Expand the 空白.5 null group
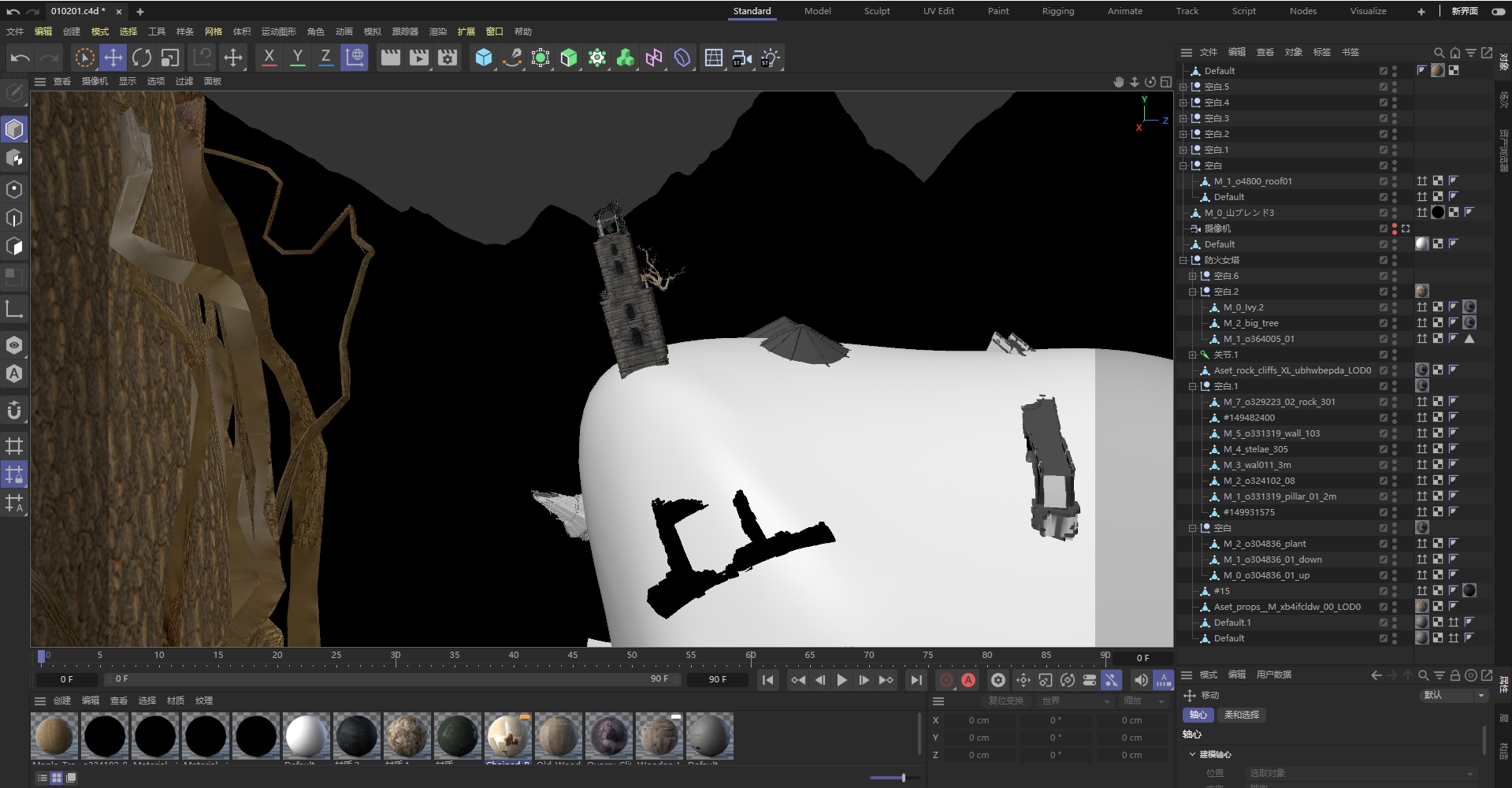 [x=1183, y=87]
